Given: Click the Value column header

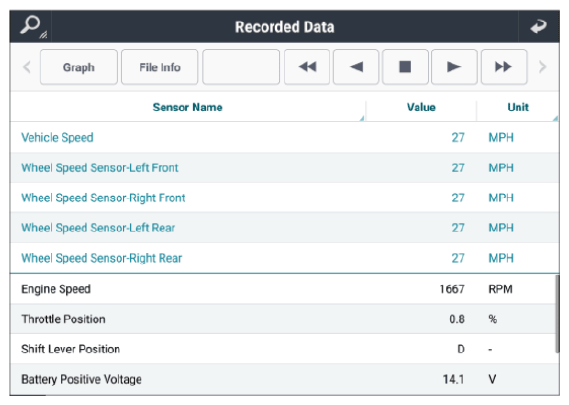Looking at the screenshot, I should coord(421,107).
